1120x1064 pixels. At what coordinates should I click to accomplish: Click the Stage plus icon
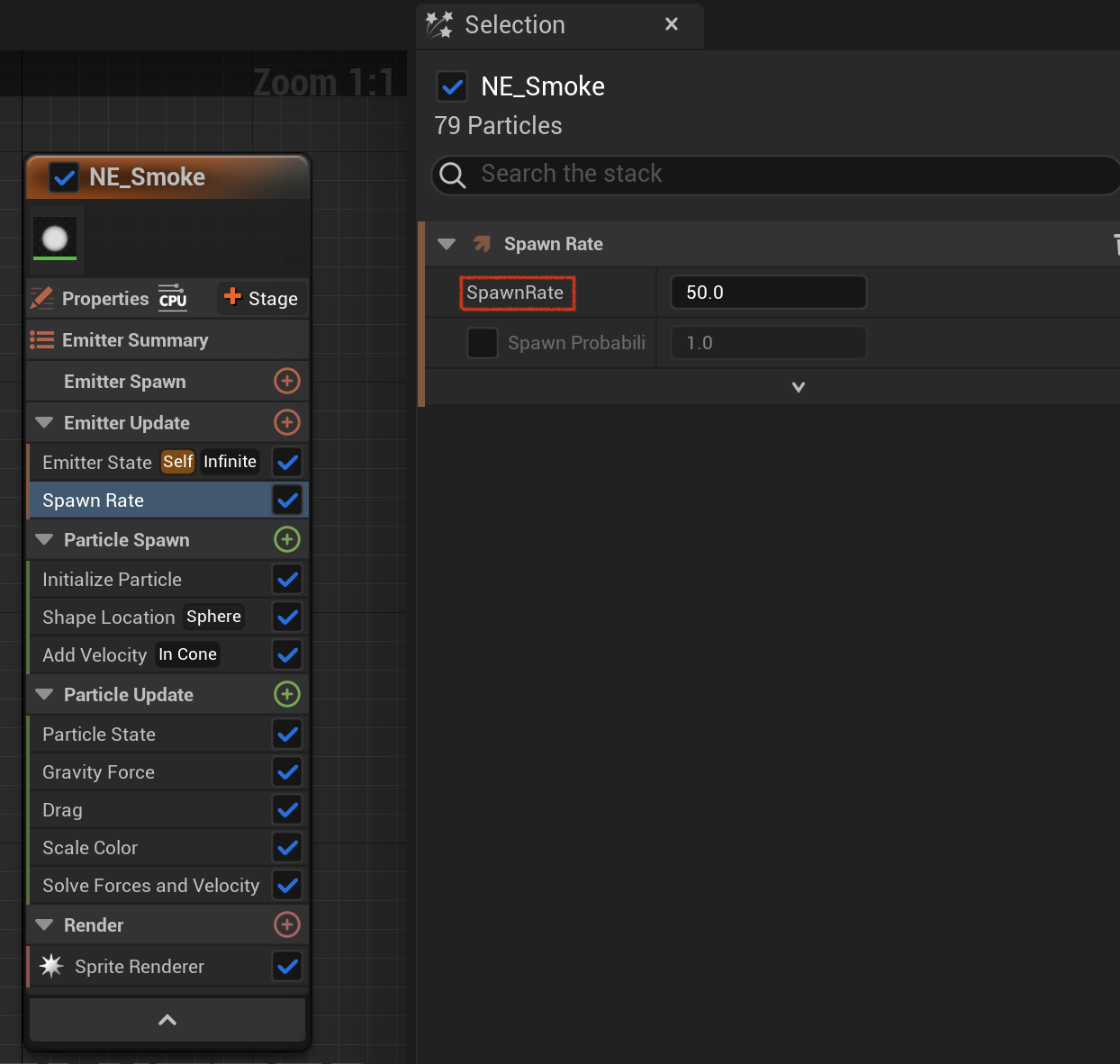(232, 296)
